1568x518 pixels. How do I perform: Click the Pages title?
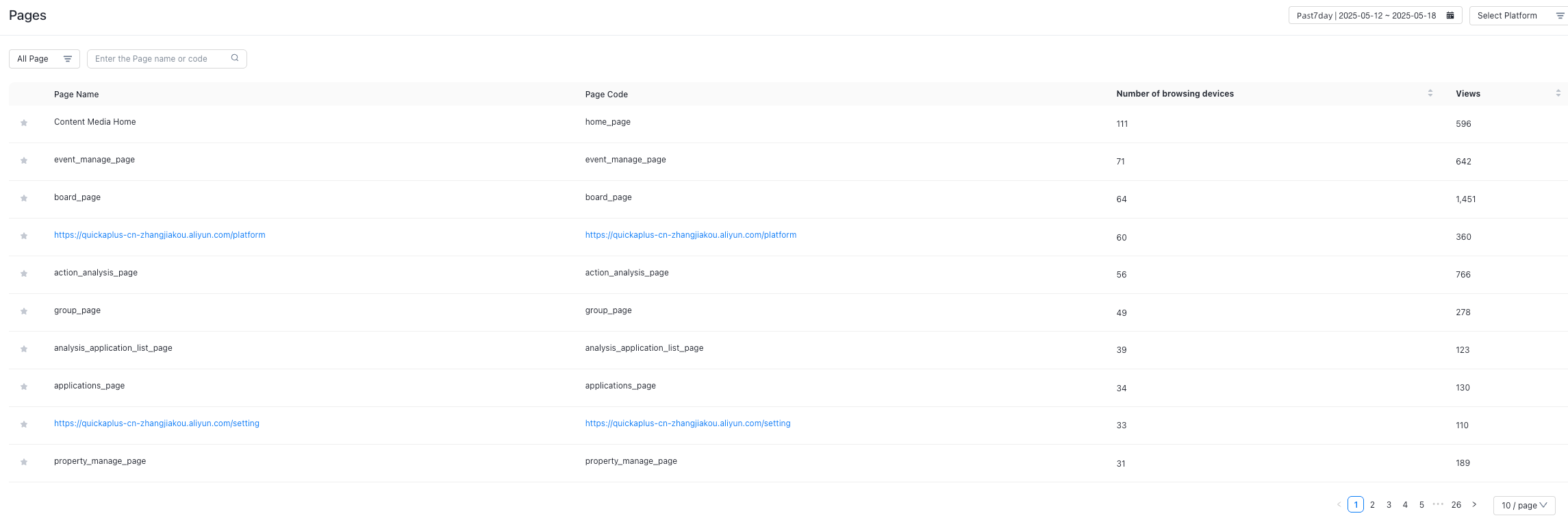coord(28,15)
